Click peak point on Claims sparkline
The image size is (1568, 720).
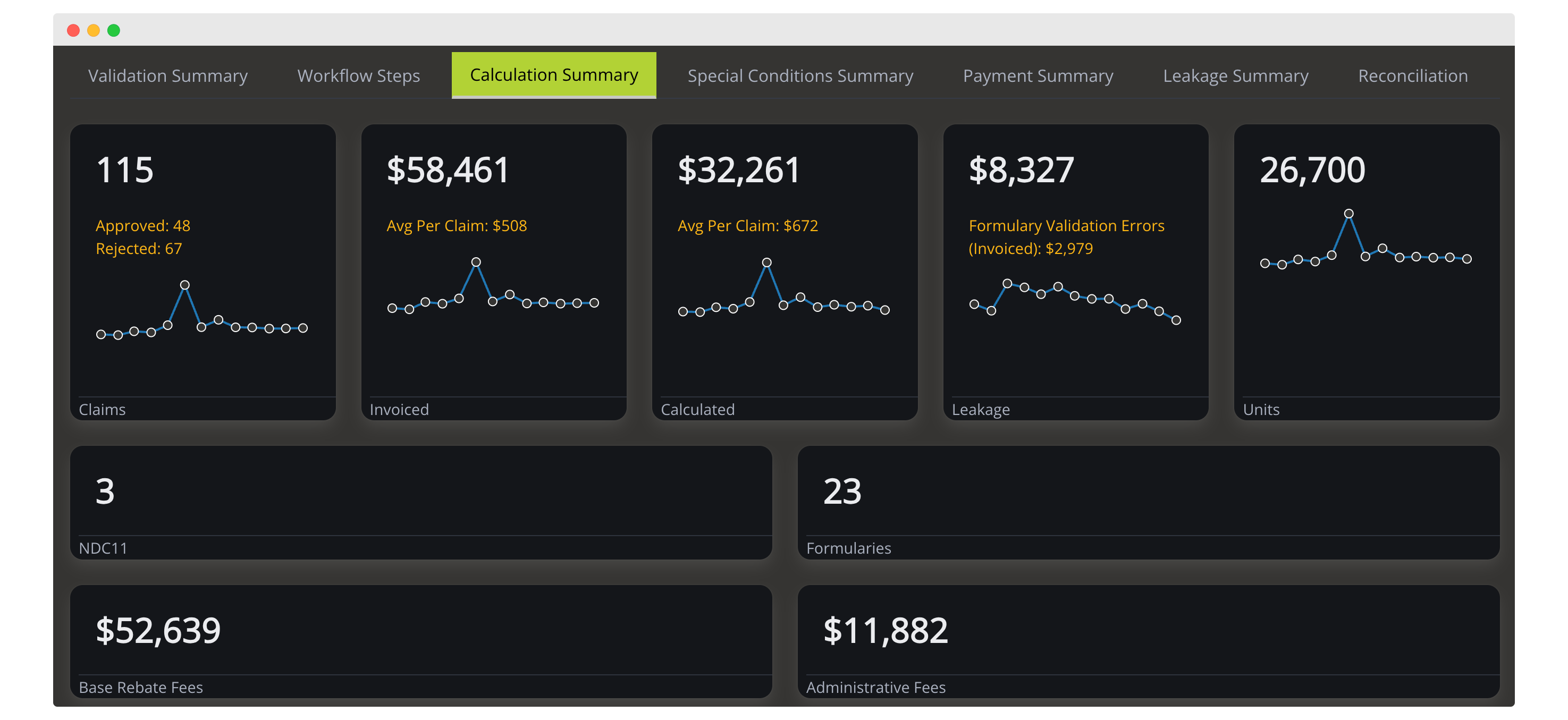184,285
